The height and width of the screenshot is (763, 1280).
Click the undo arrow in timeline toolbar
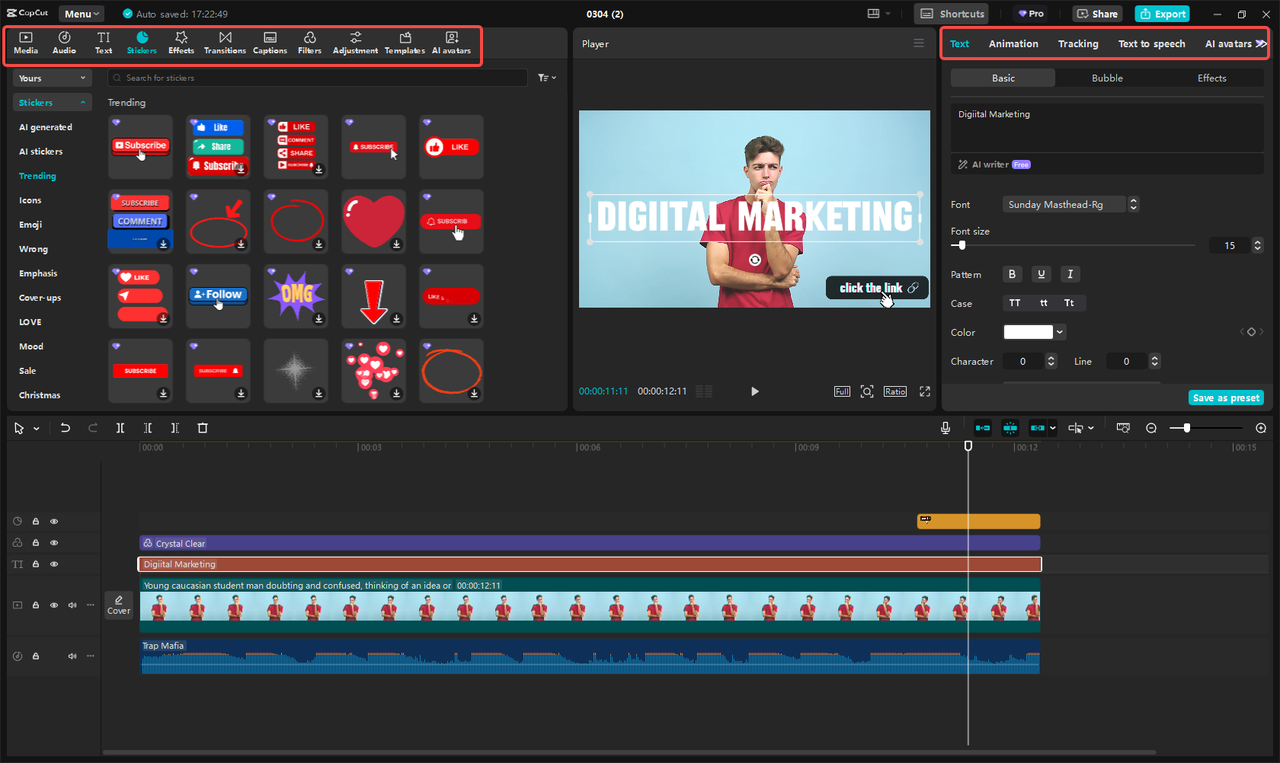(65, 428)
